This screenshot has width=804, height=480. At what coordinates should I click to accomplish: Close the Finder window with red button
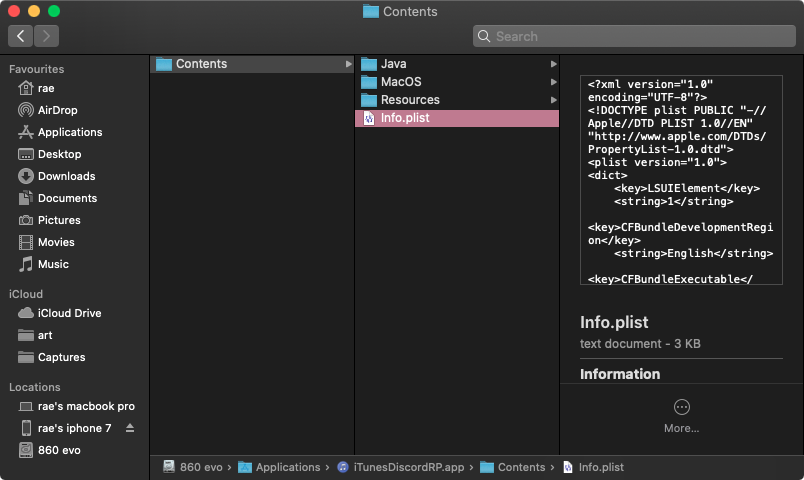point(14,11)
